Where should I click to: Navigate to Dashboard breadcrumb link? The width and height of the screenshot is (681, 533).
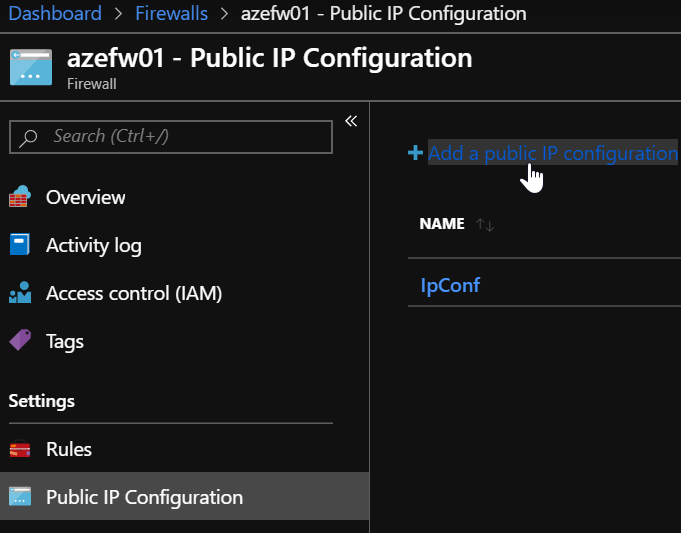tap(54, 13)
